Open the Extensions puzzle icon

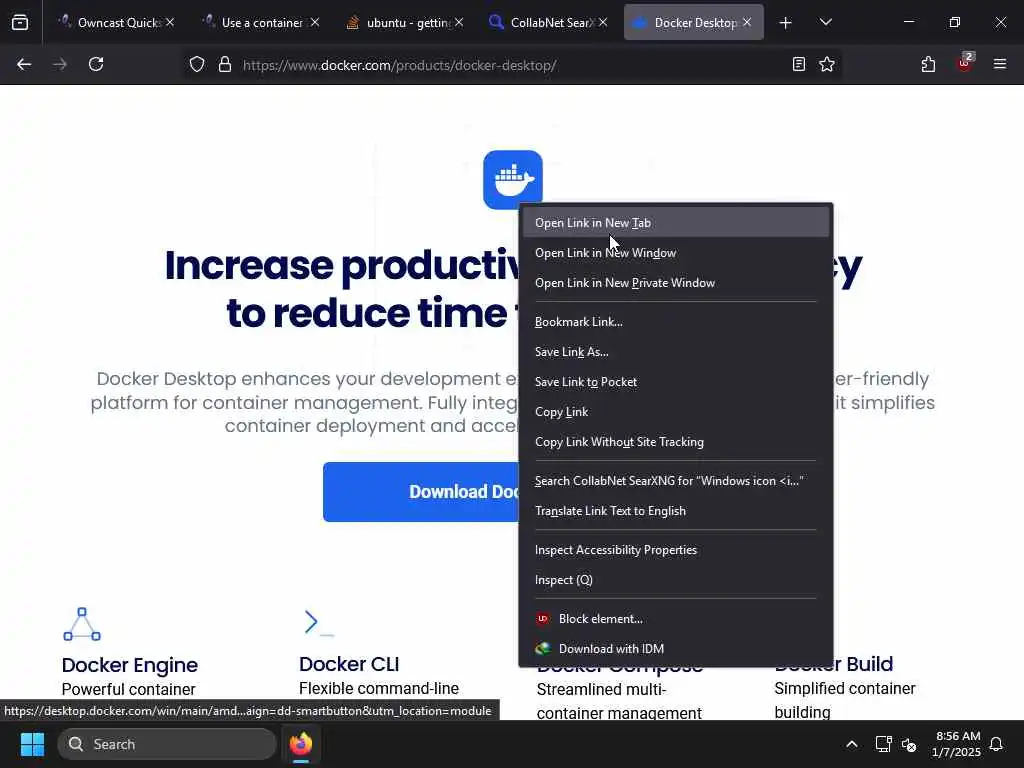(x=928, y=64)
